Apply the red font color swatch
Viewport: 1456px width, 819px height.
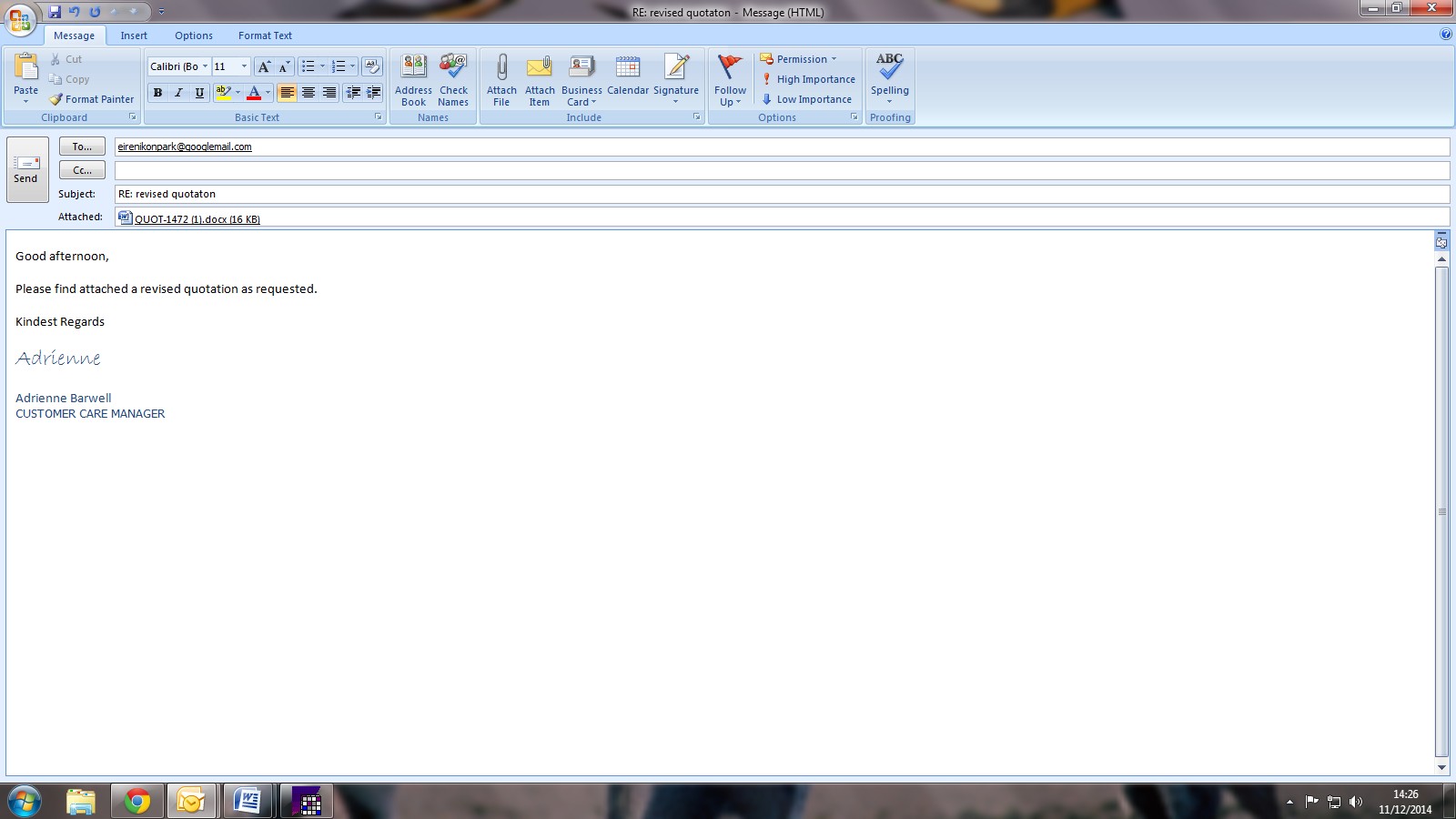coord(254,93)
